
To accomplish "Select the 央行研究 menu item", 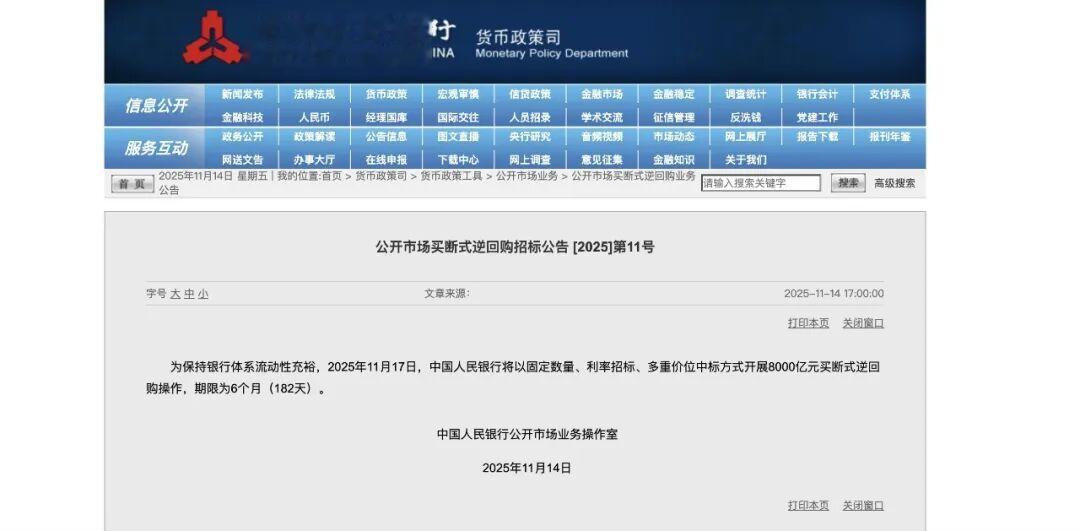I will pyautogui.click(x=530, y=136).
